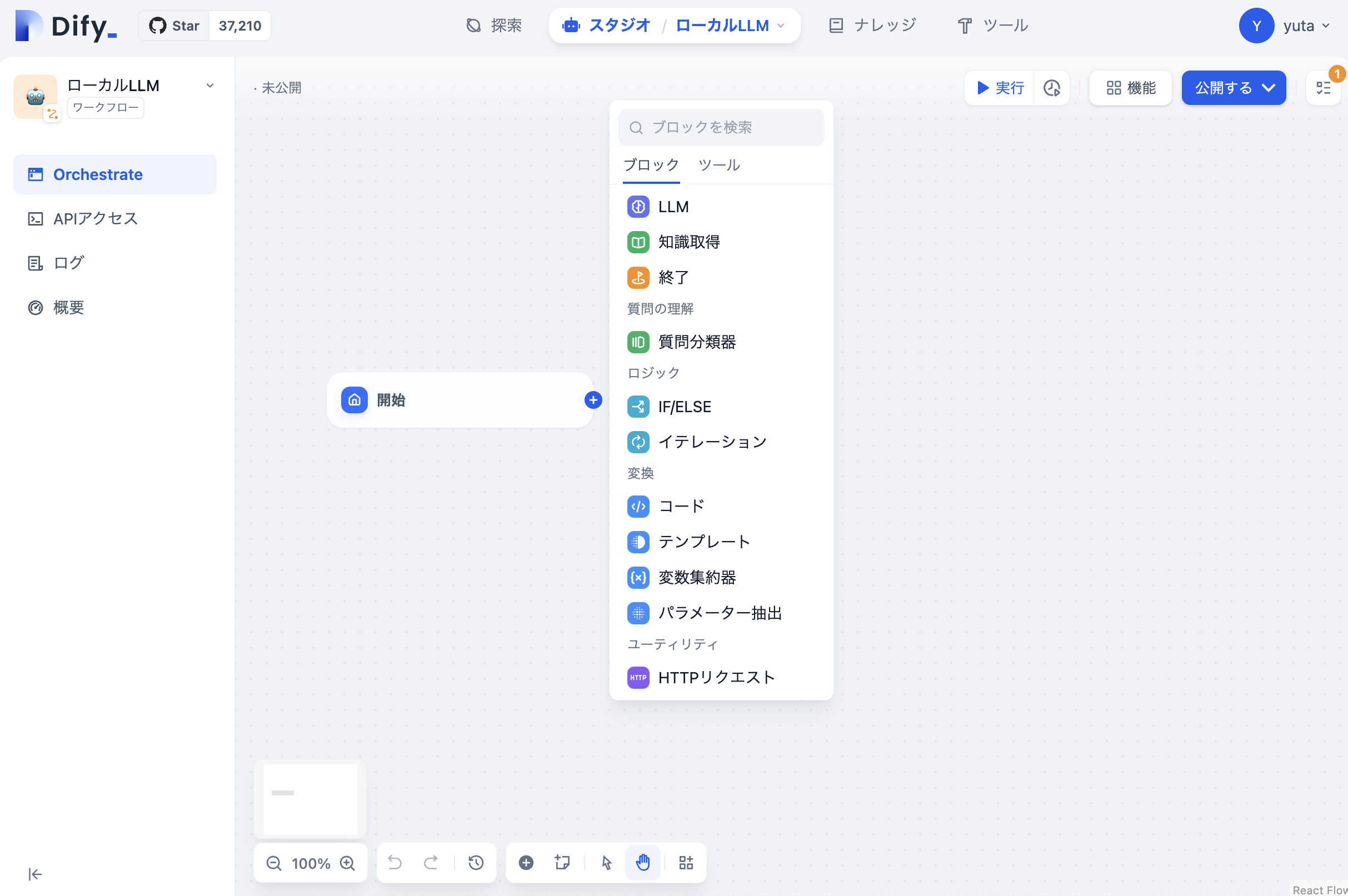Expand ローカルLLM app chevron in sidebar
The height and width of the screenshot is (896, 1348).
click(209, 86)
